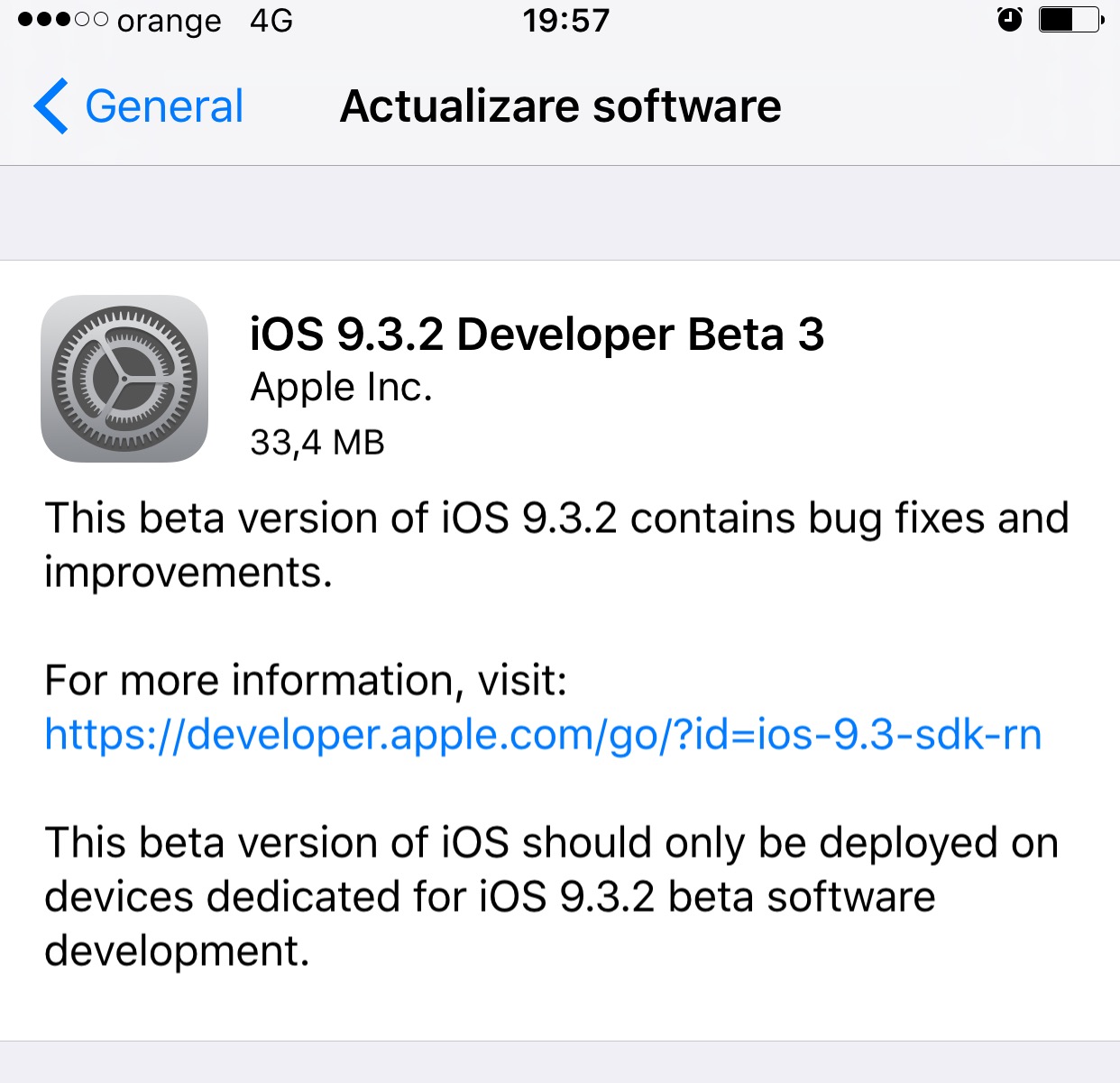Screen dimensions: 1120x1083
Task: Tap the orange carrier label
Action: click(169, 21)
